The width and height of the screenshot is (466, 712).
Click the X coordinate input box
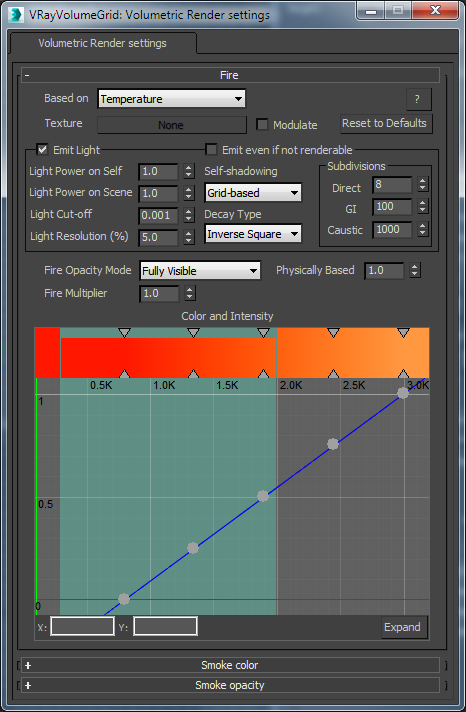[82, 627]
